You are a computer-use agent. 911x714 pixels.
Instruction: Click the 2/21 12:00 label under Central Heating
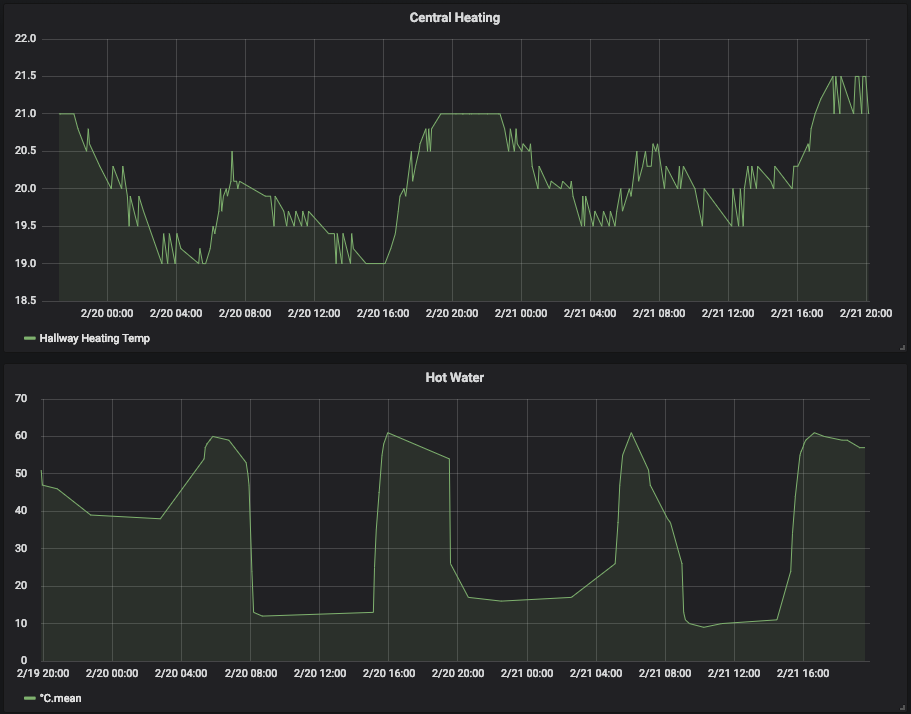pyautogui.click(x=728, y=313)
